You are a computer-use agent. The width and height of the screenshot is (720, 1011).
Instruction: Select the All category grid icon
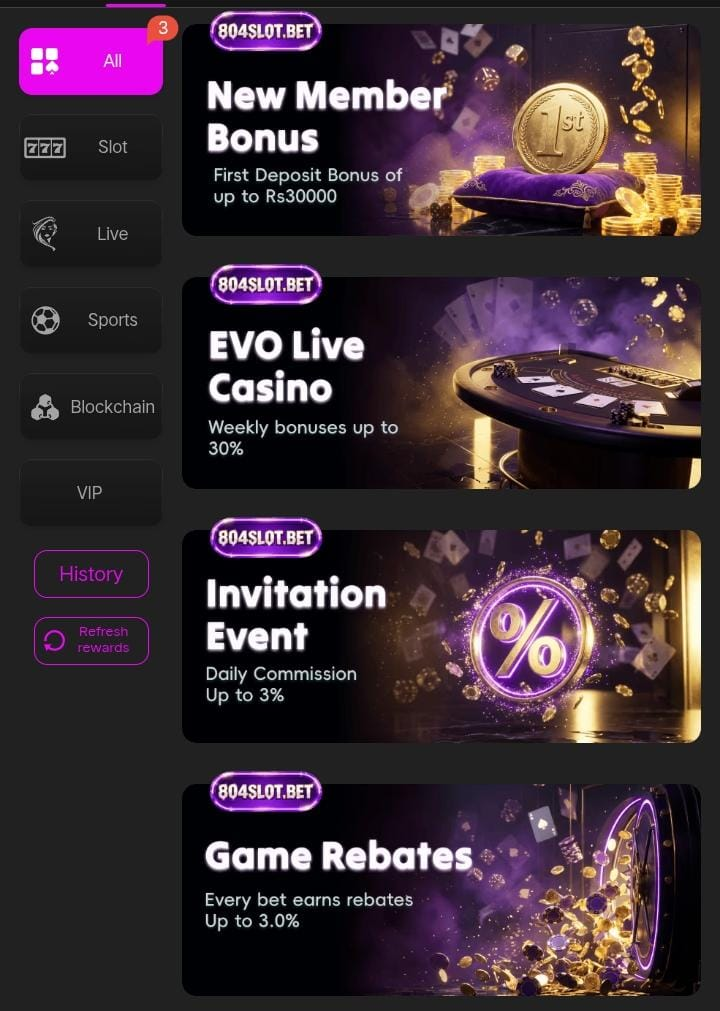44,61
